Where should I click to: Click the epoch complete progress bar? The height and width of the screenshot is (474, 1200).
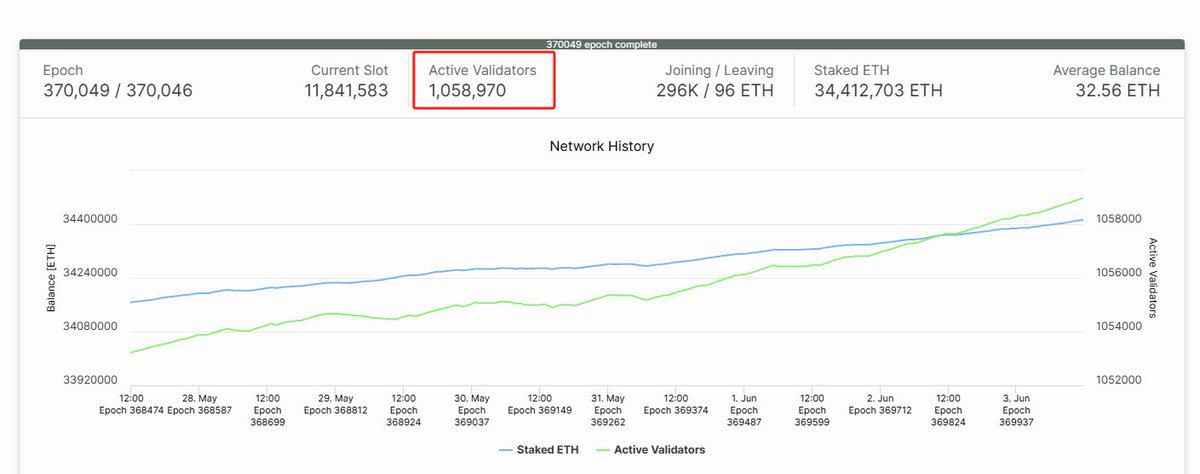tap(601, 44)
